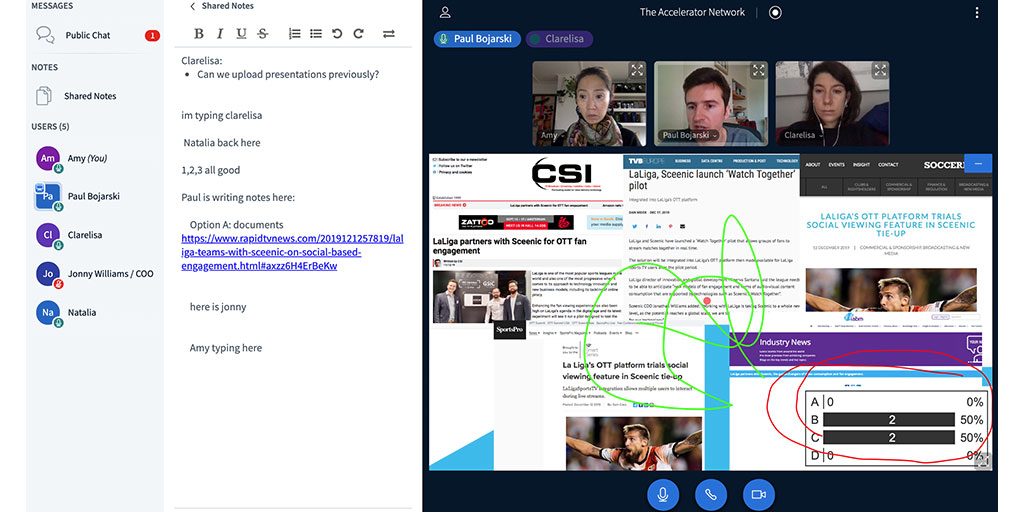Click the 'Amy typing here' text line

[226, 348]
